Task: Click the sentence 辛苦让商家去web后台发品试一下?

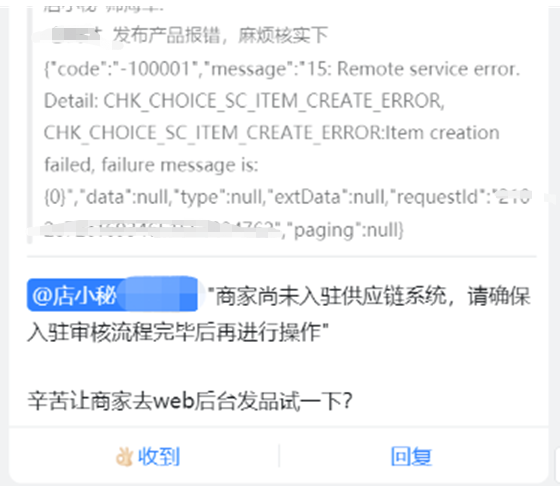Action: click(x=190, y=401)
